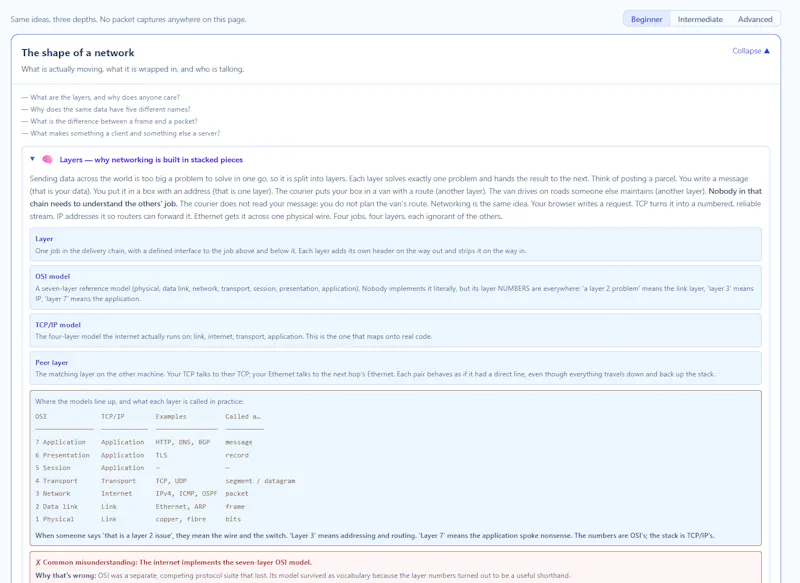Image resolution: width=800 pixels, height=583 pixels.
Task: Click examples cell 'copper, fibre'
Action: (181, 519)
